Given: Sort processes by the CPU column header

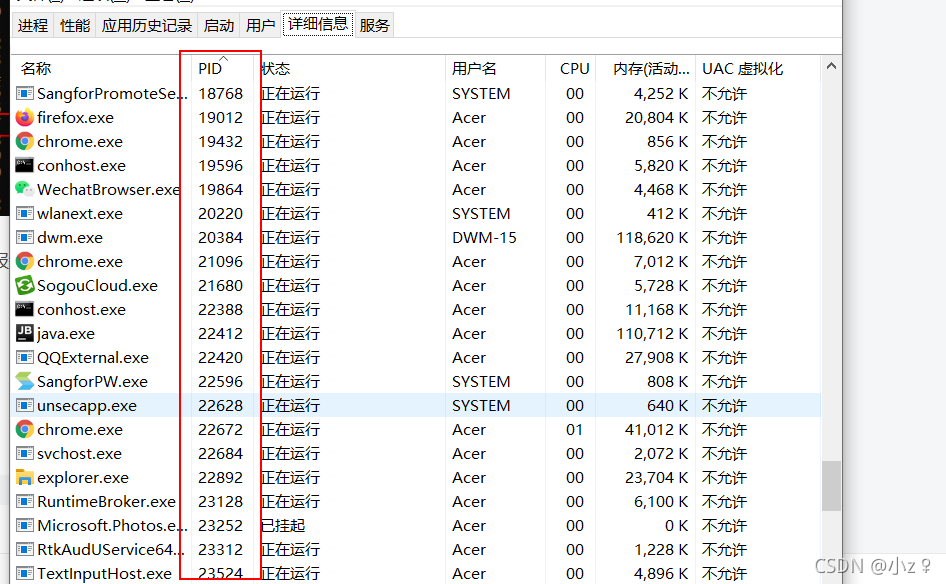Looking at the screenshot, I should click(x=574, y=68).
